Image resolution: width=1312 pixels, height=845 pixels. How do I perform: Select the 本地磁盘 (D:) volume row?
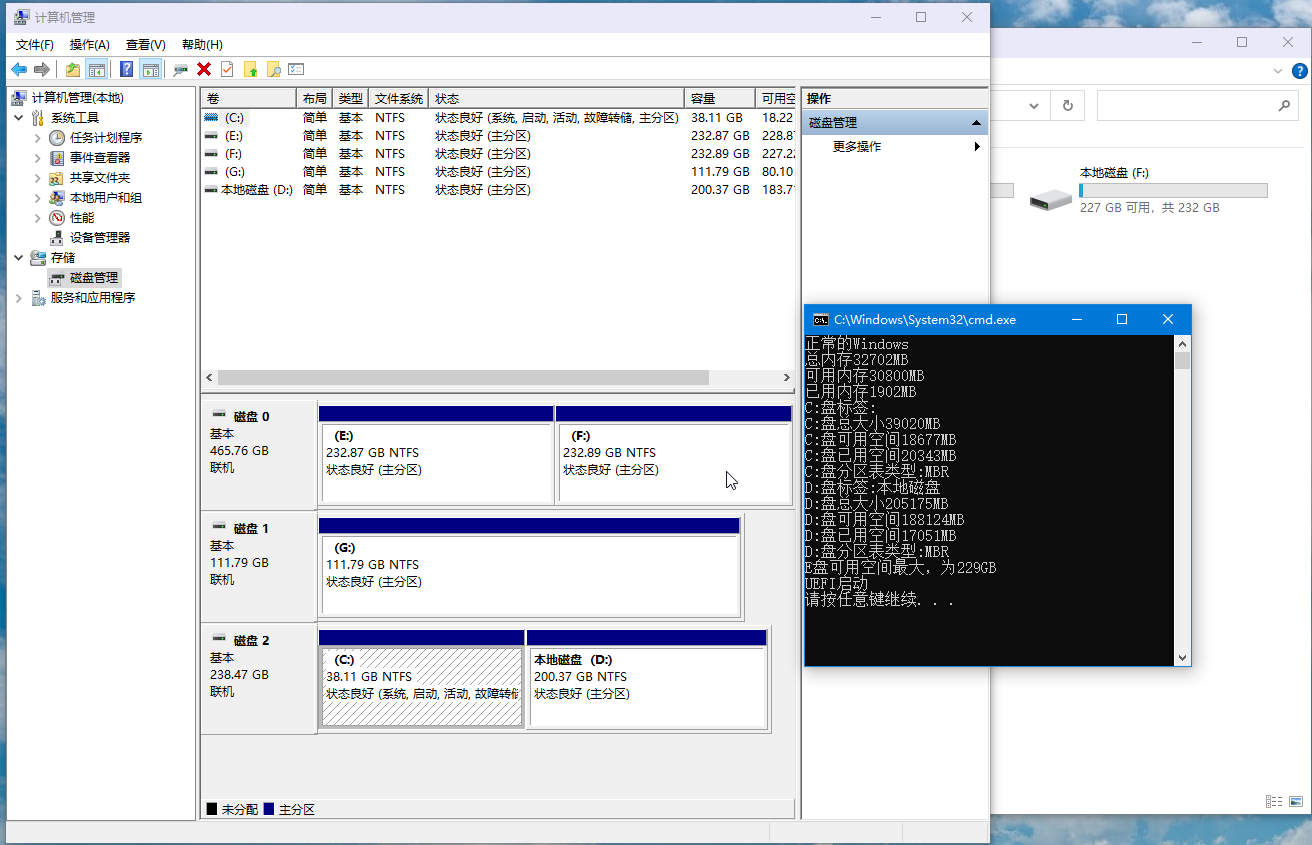point(498,190)
